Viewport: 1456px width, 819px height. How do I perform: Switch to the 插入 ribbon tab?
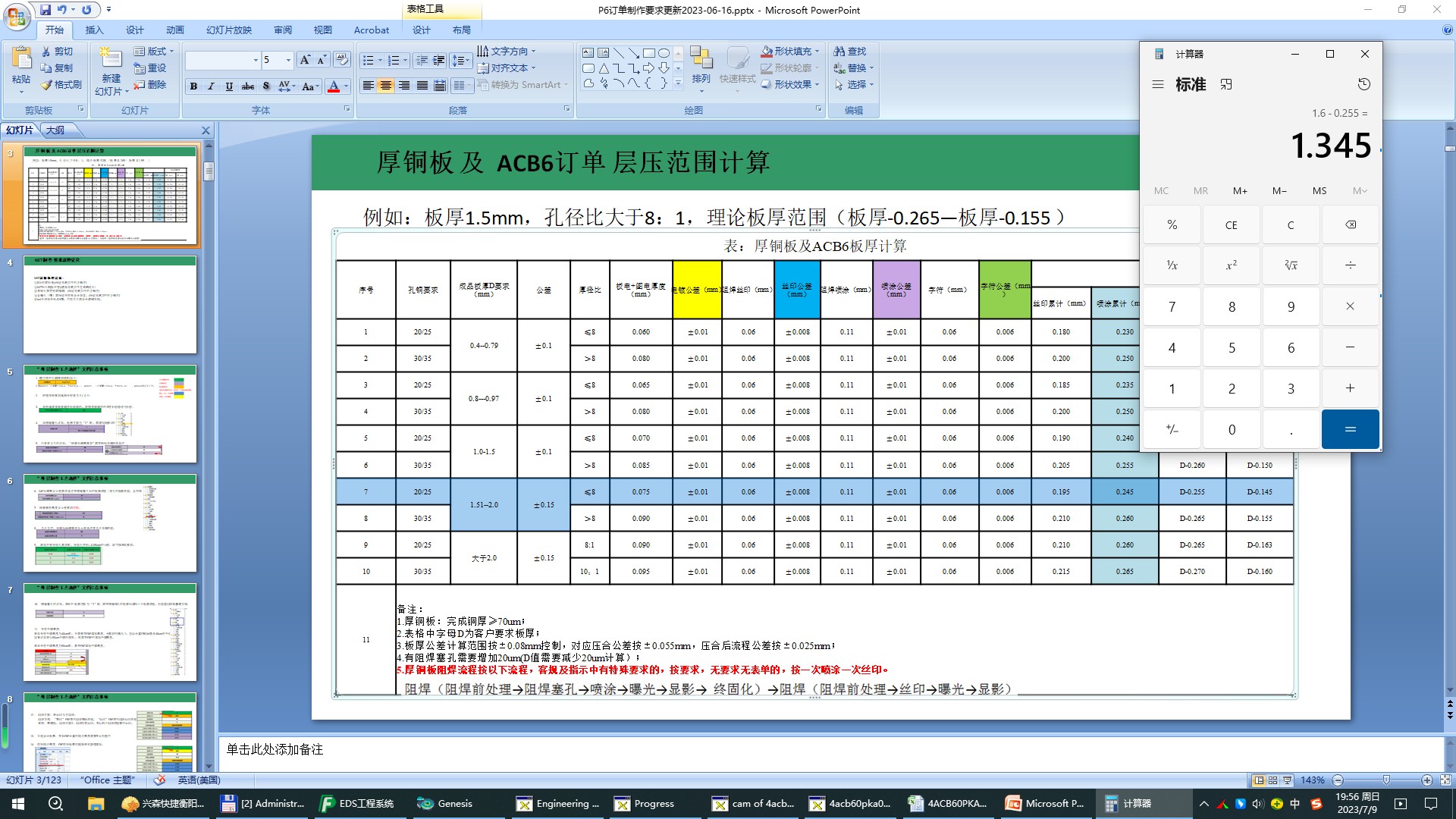click(x=94, y=30)
